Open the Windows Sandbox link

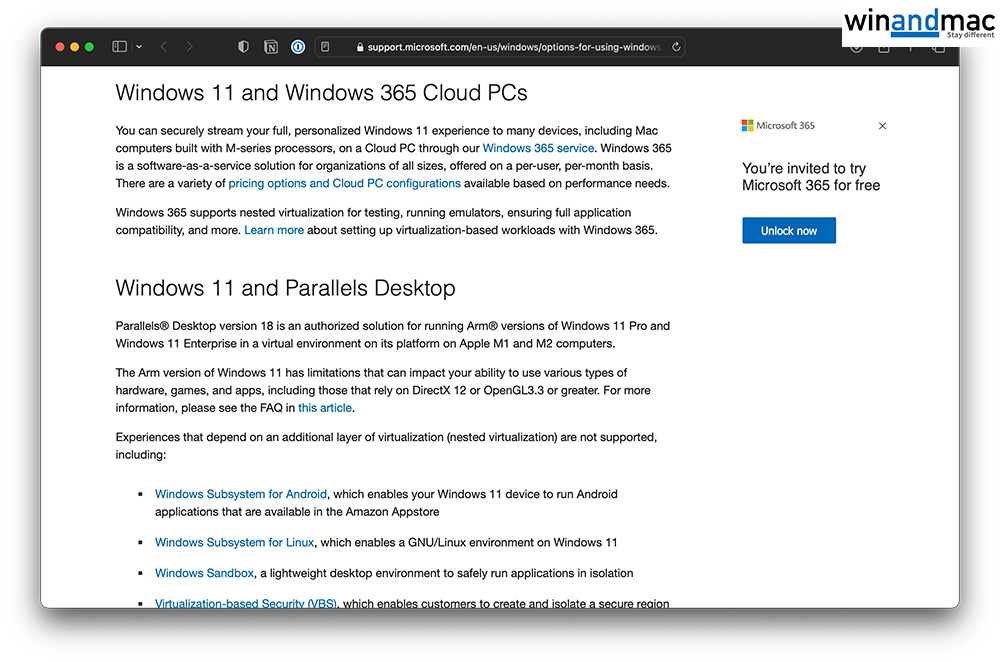point(205,573)
